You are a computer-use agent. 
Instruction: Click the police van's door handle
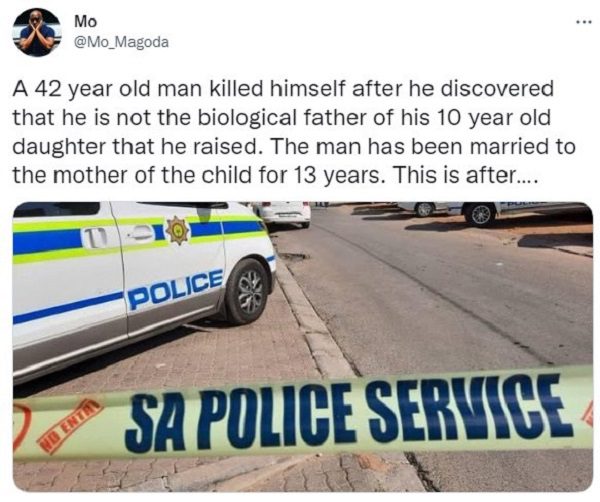140,232
